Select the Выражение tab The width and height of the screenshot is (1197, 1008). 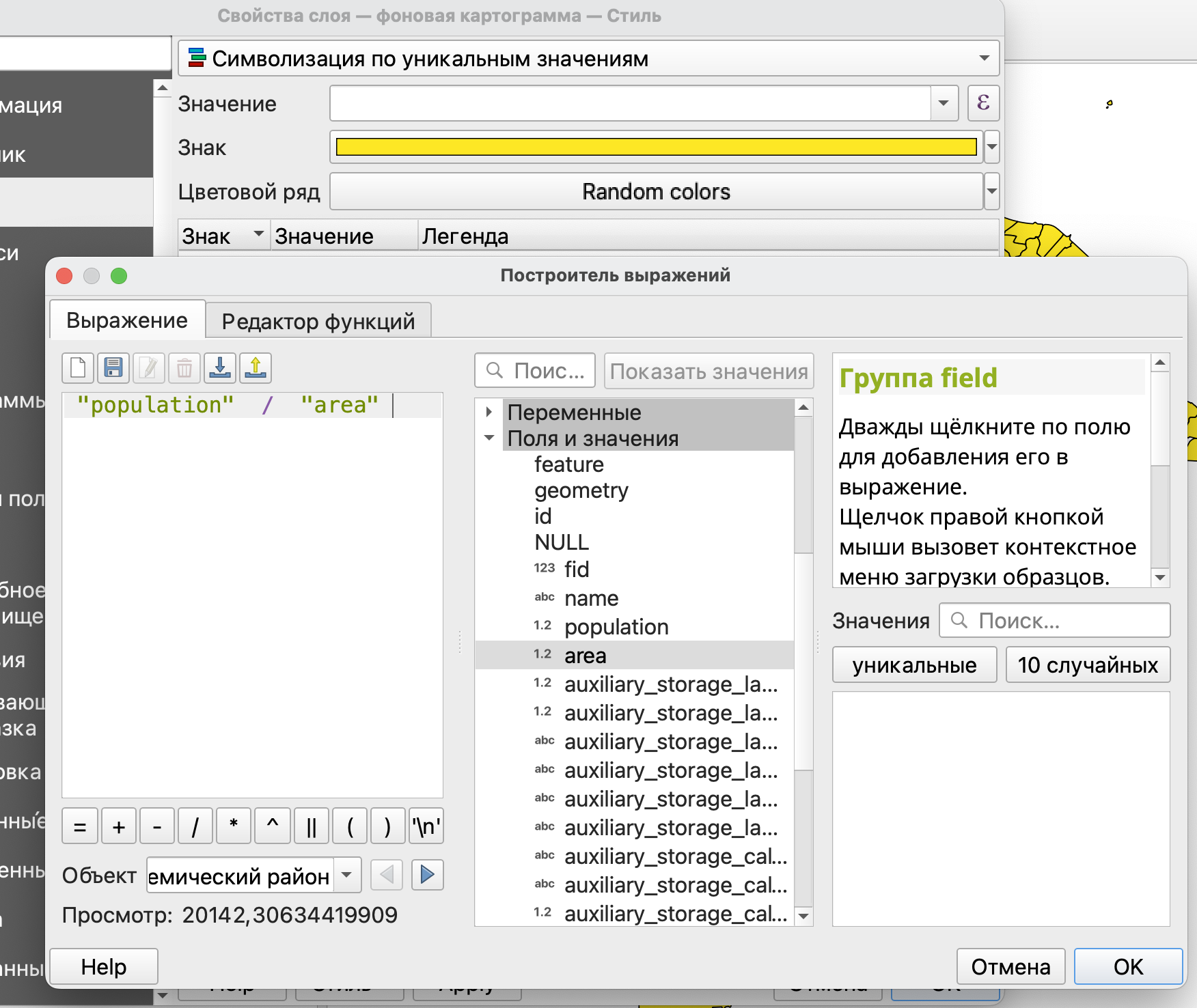click(x=127, y=320)
